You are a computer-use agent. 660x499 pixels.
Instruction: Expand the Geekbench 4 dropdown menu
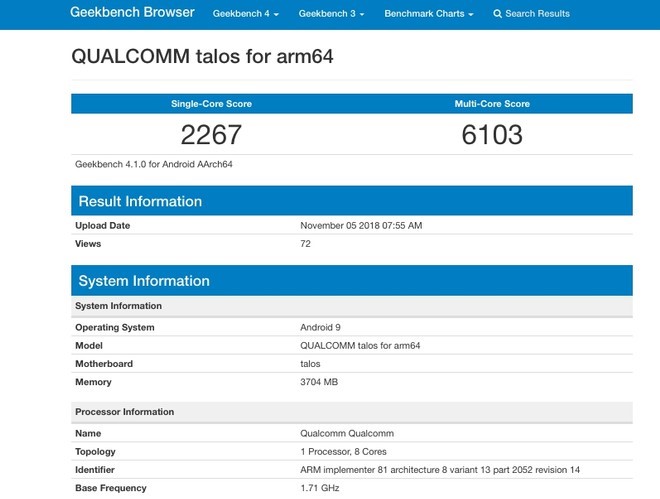click(245, 14)
